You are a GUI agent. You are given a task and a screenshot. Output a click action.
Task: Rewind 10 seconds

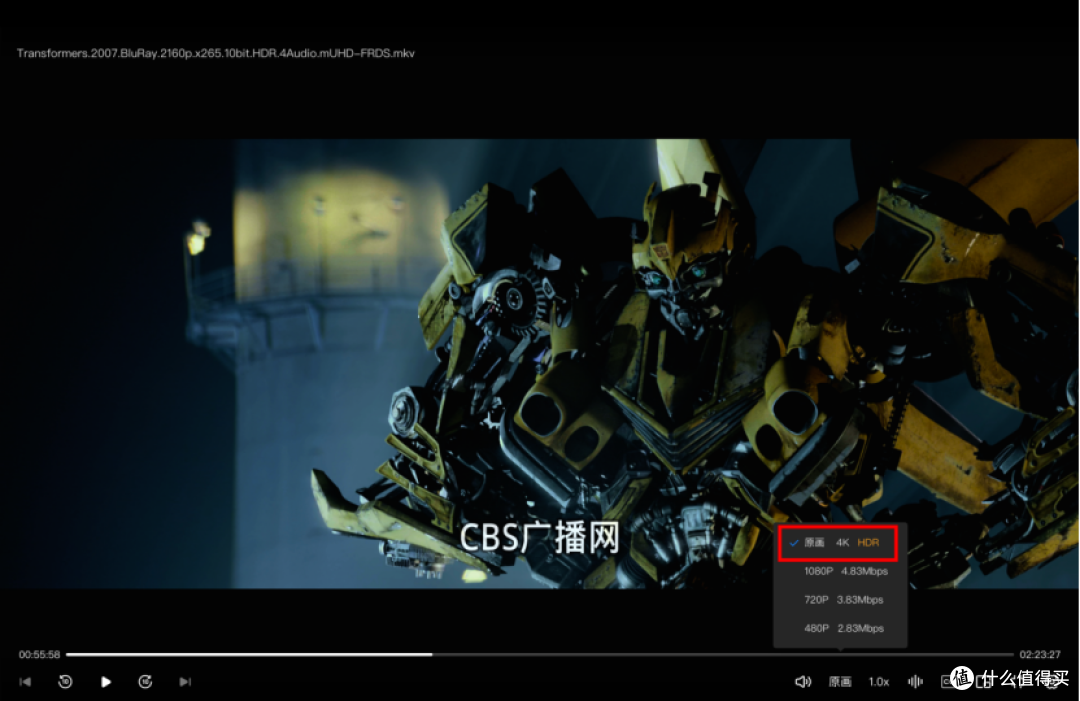point(65,682)
